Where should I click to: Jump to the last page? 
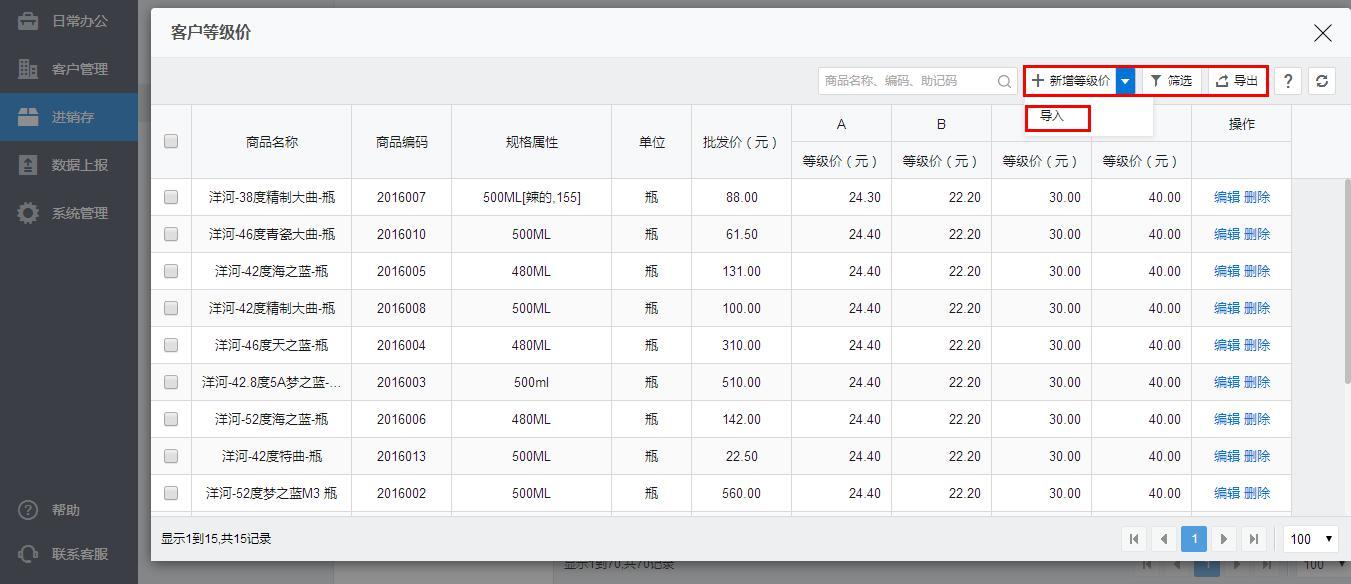click(1254, 539)
